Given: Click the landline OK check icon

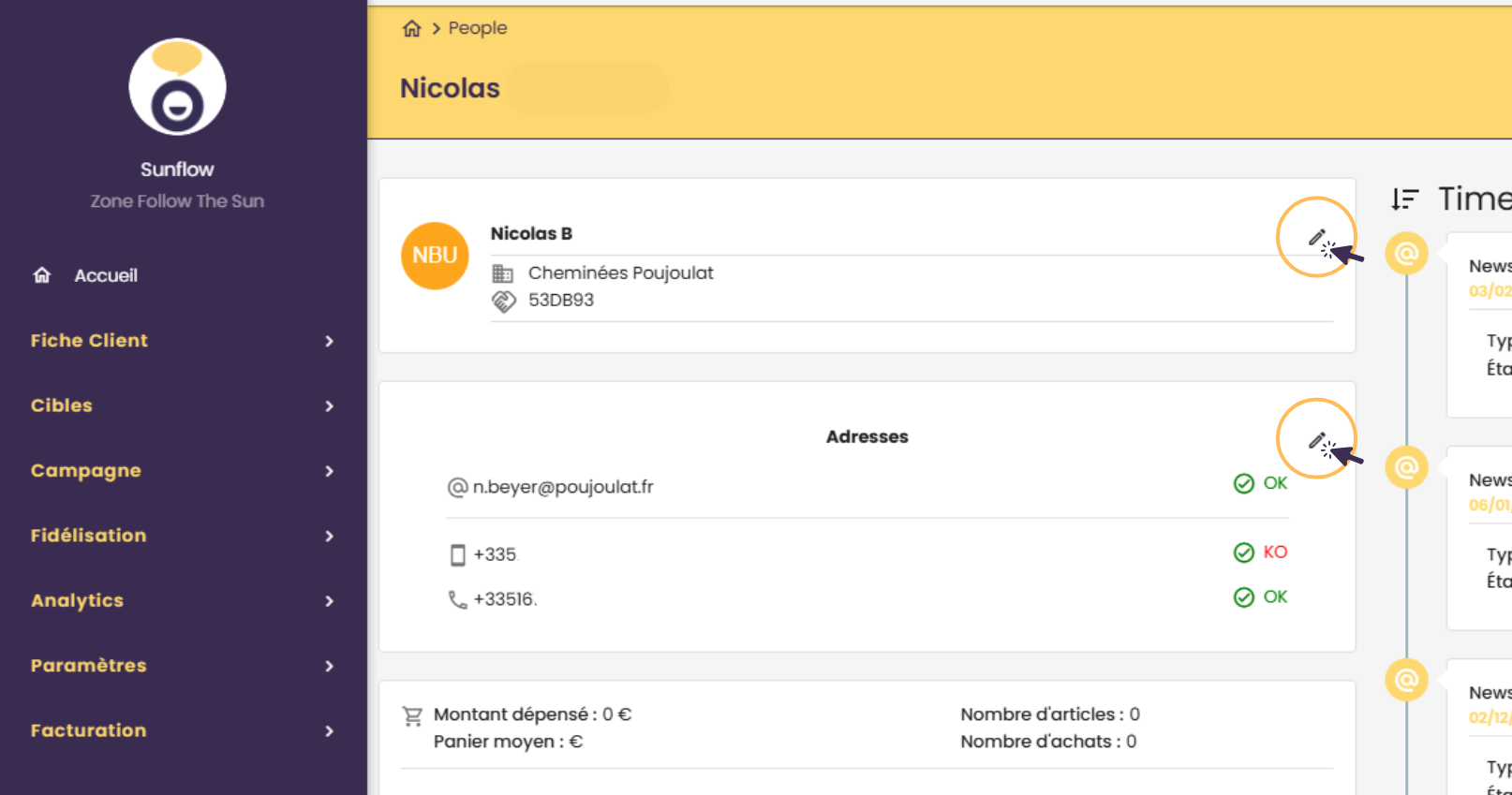Looking at the screenshot, I should [1244, 597].
